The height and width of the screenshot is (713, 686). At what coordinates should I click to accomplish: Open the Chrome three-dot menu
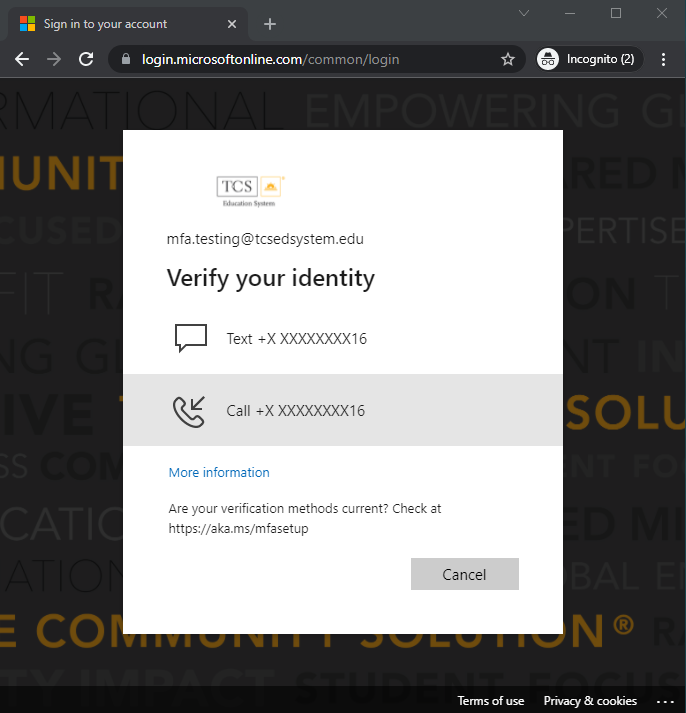664,59
